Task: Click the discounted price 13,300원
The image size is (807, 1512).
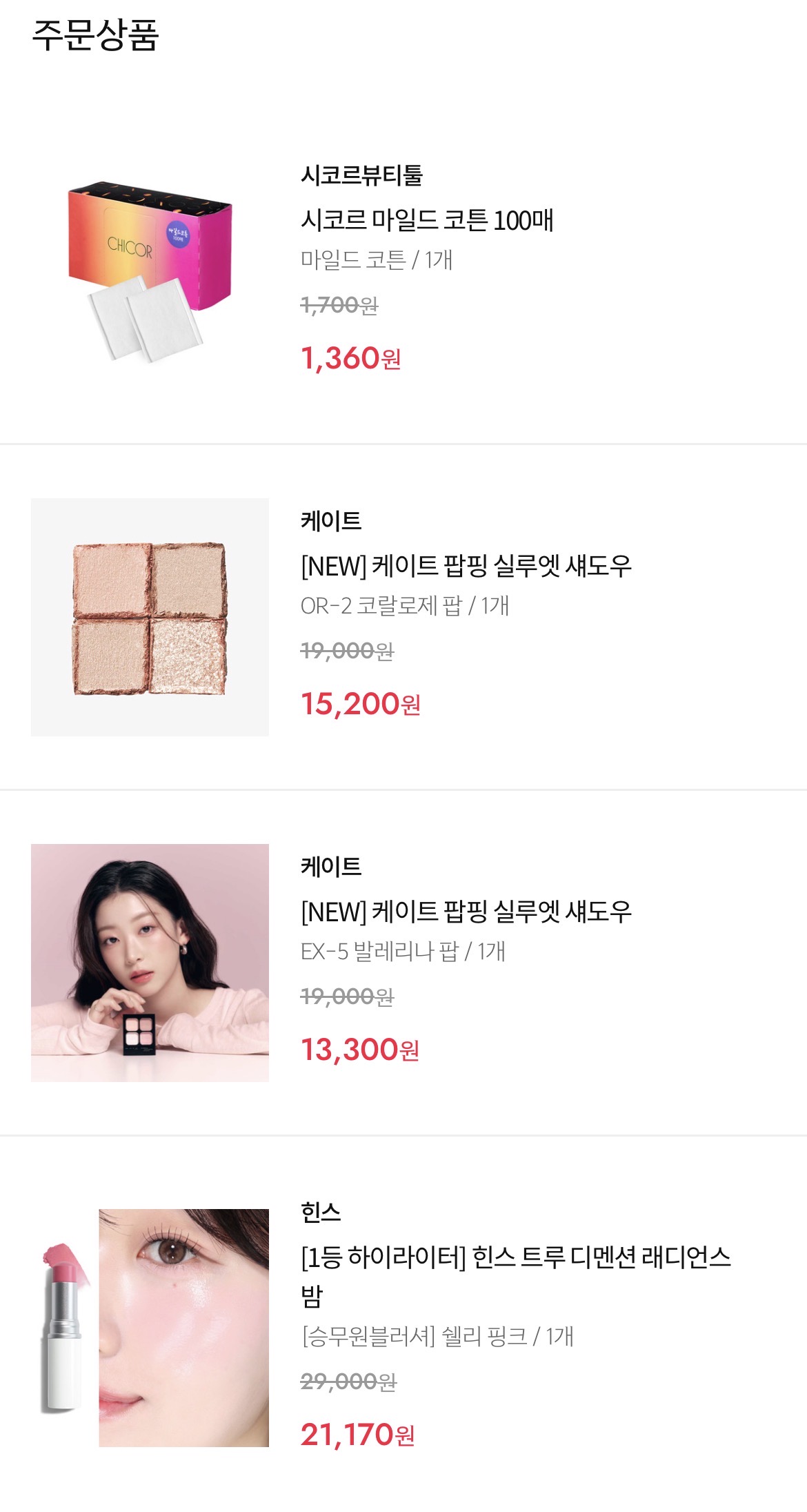Action: 360,1050
